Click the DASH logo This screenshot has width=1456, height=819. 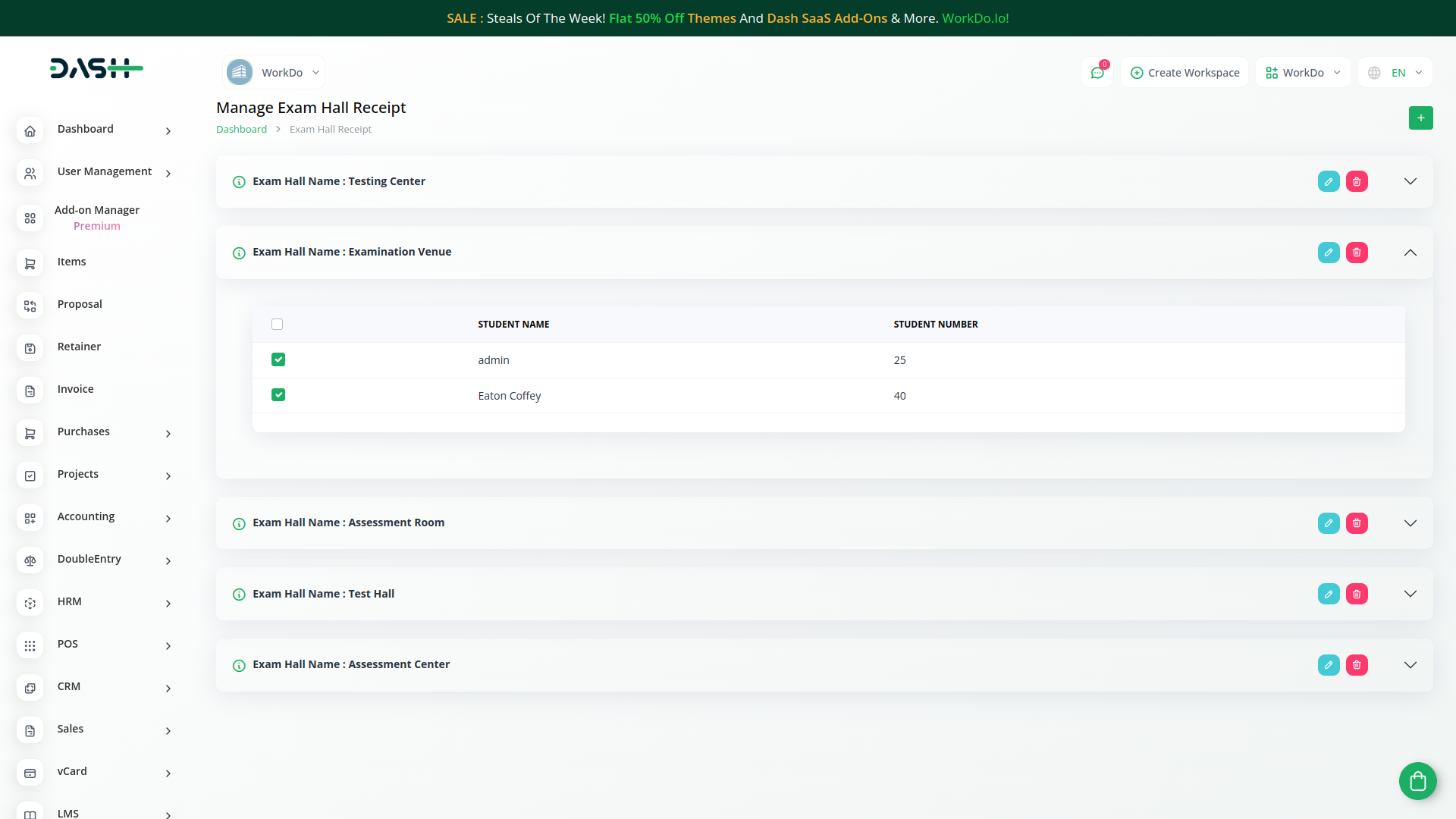tap(96, 68)
